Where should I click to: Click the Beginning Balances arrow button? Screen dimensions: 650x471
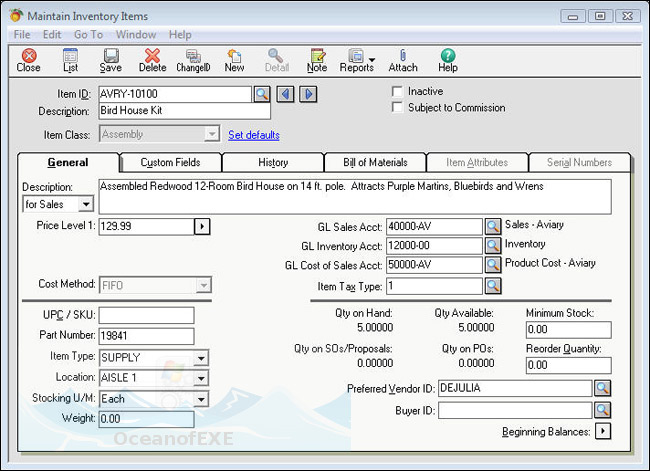[x=603, y=432]
